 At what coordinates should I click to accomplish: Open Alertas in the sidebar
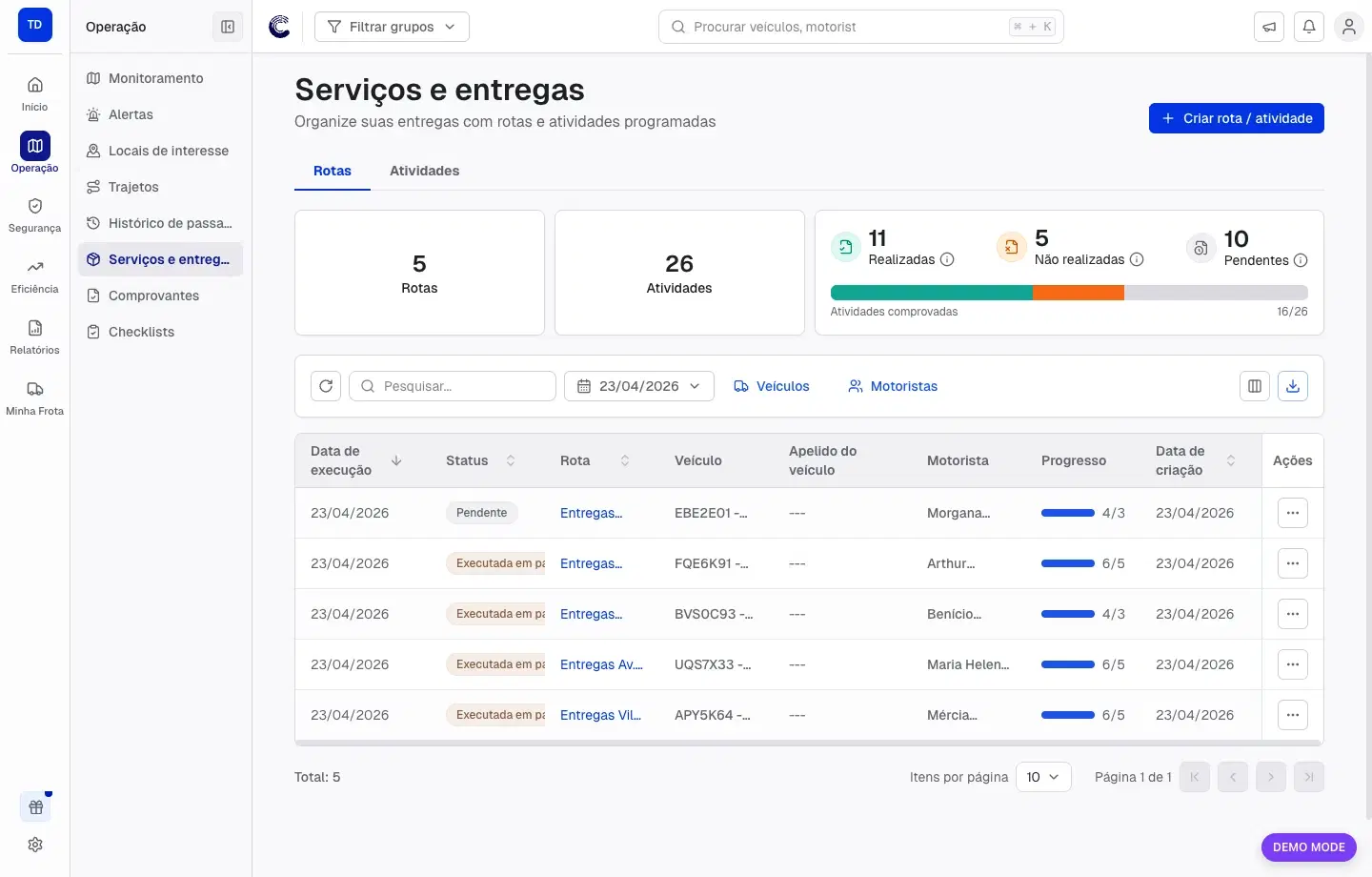click(160, 114)
